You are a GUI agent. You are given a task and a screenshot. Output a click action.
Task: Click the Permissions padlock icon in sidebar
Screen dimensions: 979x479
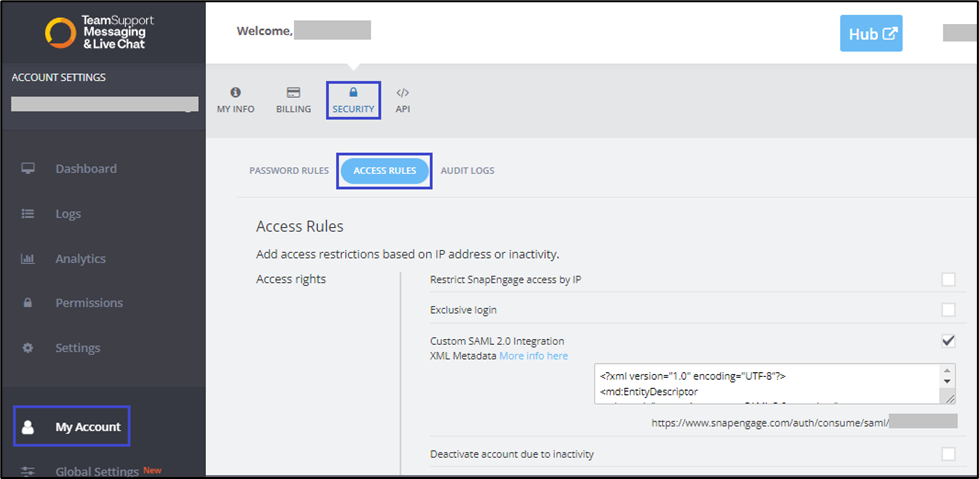click(28, 303)
